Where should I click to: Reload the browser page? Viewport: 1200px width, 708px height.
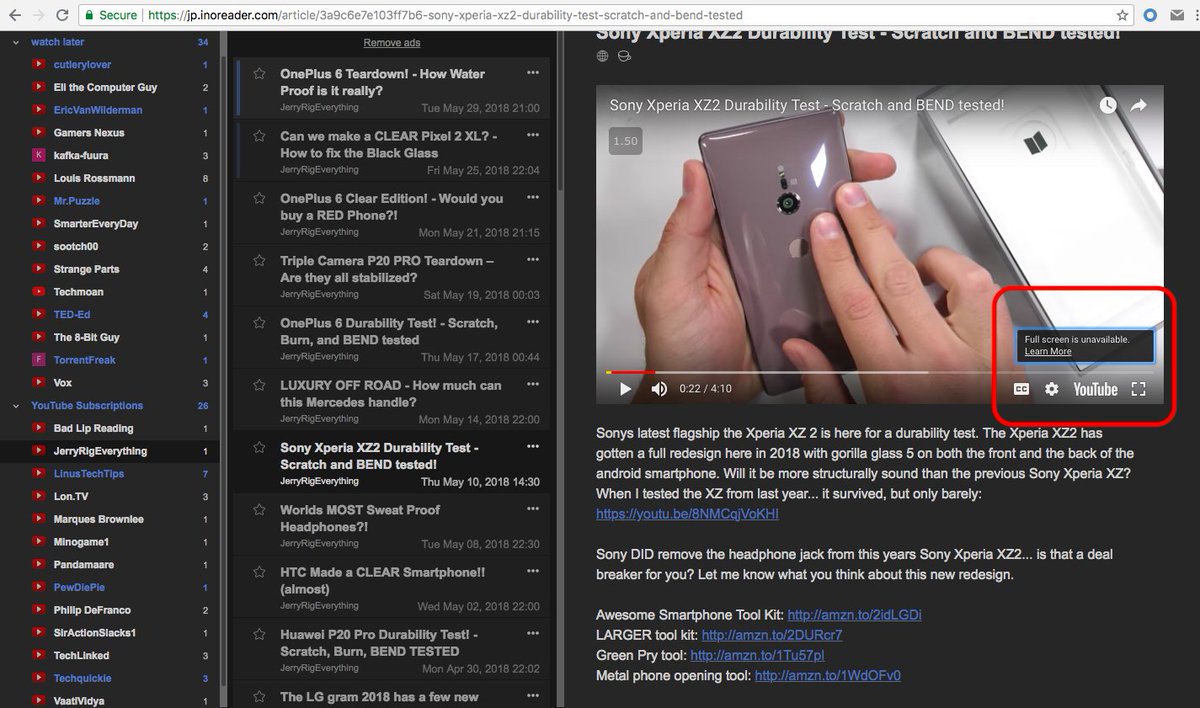[x=62, y=15]
